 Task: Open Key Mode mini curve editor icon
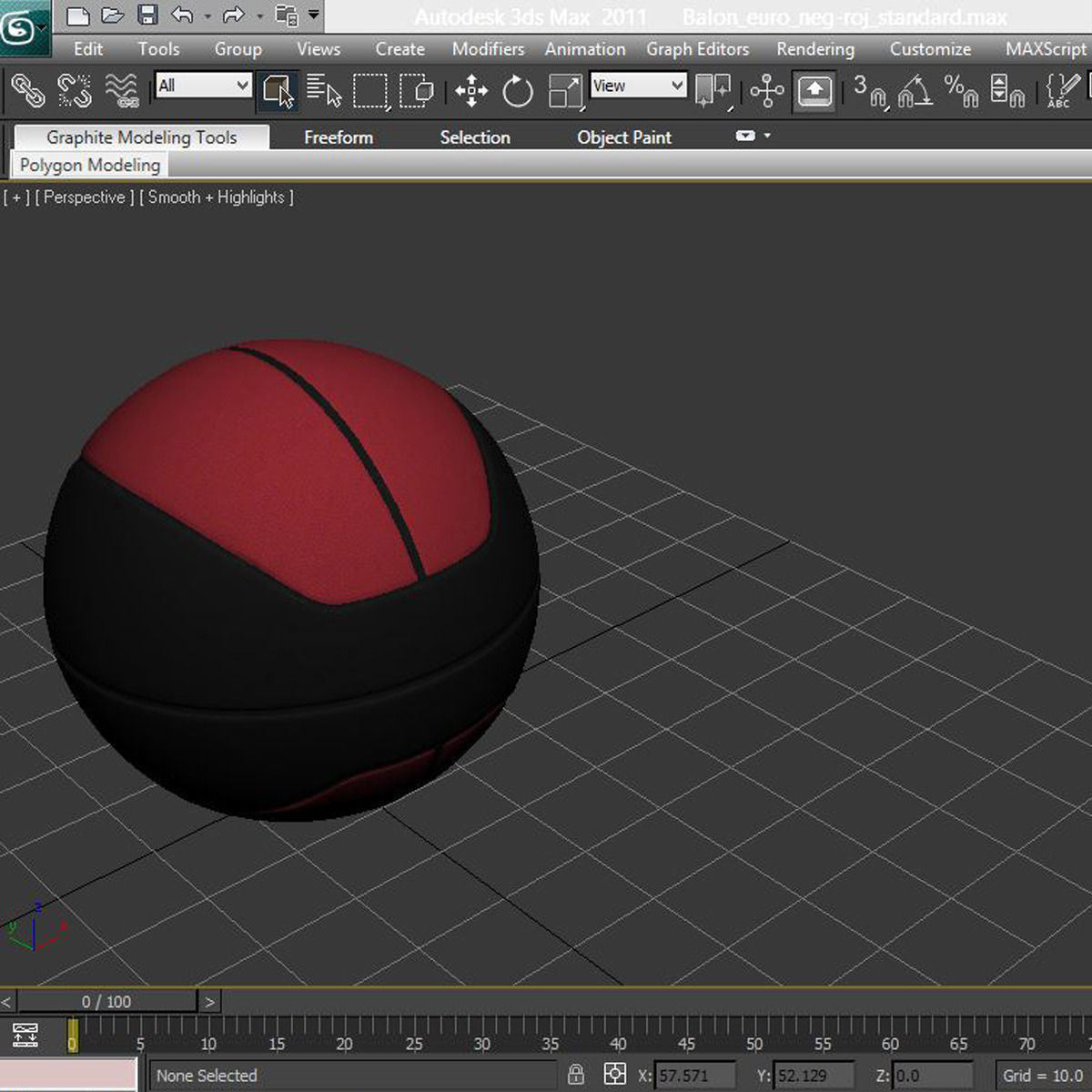tap(25, 1035)
